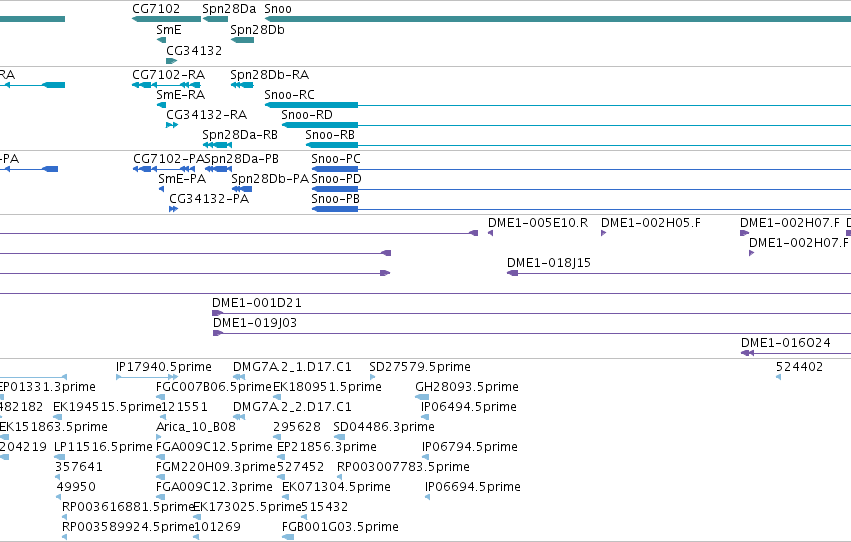The width and height of the screenshot is (851, 542).
Task: Select the CG7102 gene label
Action: (x=156, y=9)
